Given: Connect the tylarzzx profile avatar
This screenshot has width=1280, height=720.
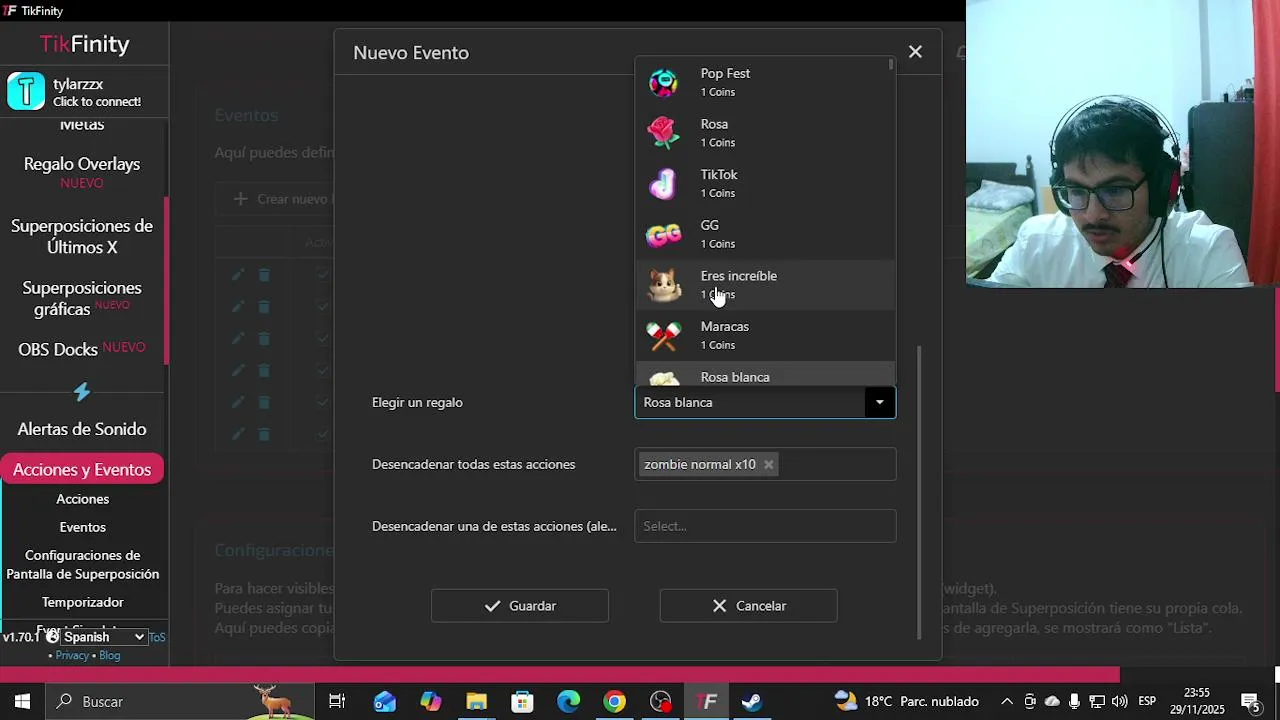Looking at the screenshot, I should 26,91.
